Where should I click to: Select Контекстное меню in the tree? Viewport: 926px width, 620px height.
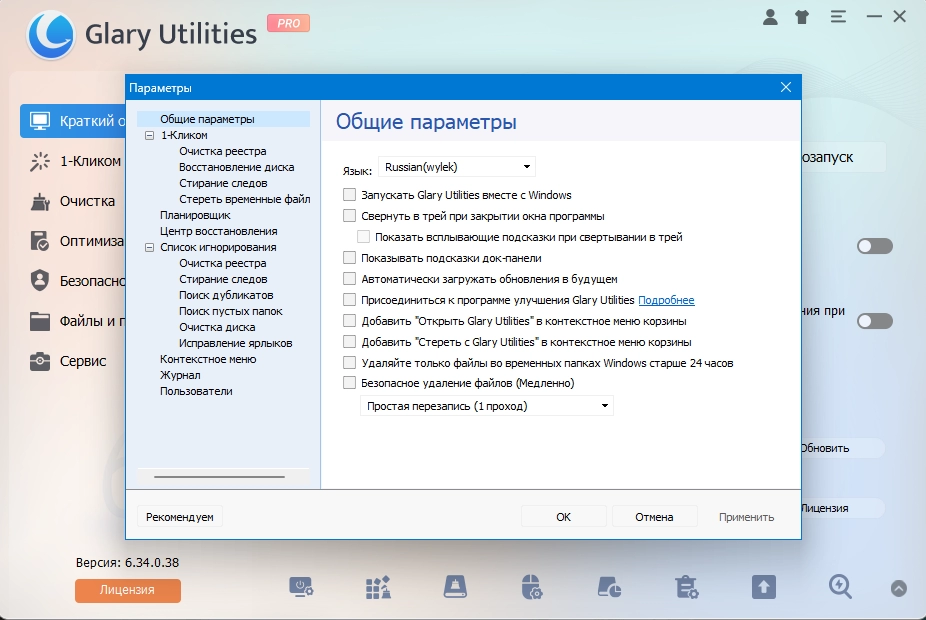(x=208, y=359)
